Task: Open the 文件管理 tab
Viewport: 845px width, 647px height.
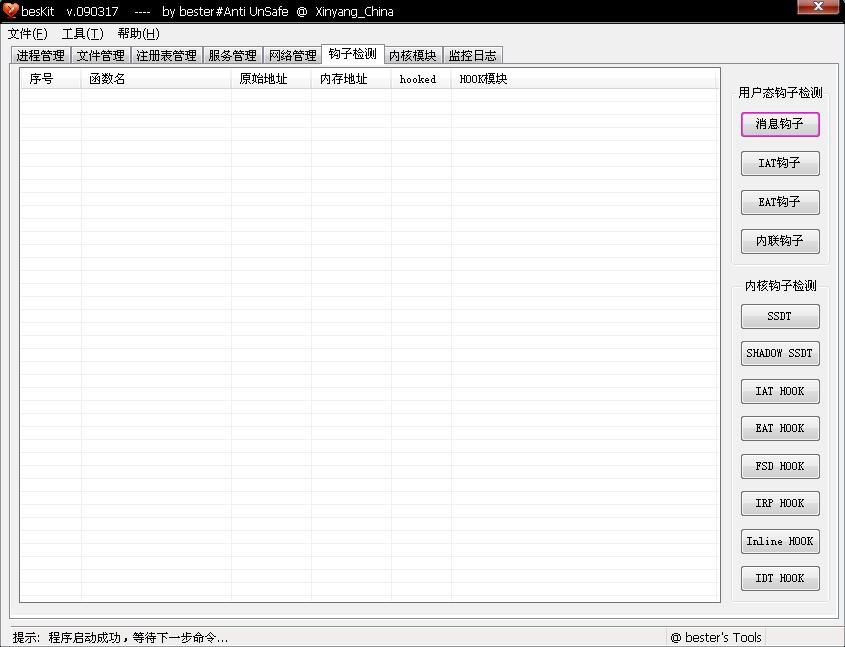Action: click(101, 56)
